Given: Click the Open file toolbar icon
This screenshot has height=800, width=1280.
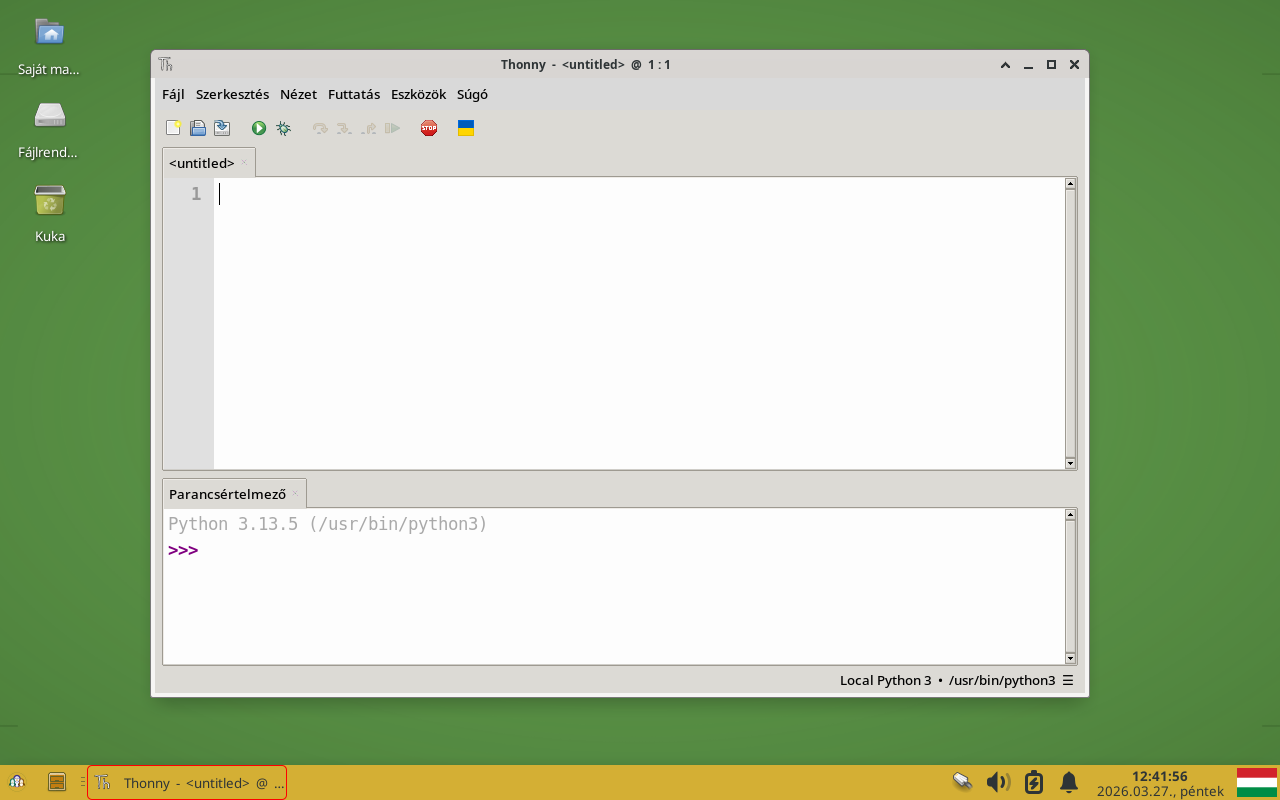Looking at the screenshot, I should (x=198, y=128).
